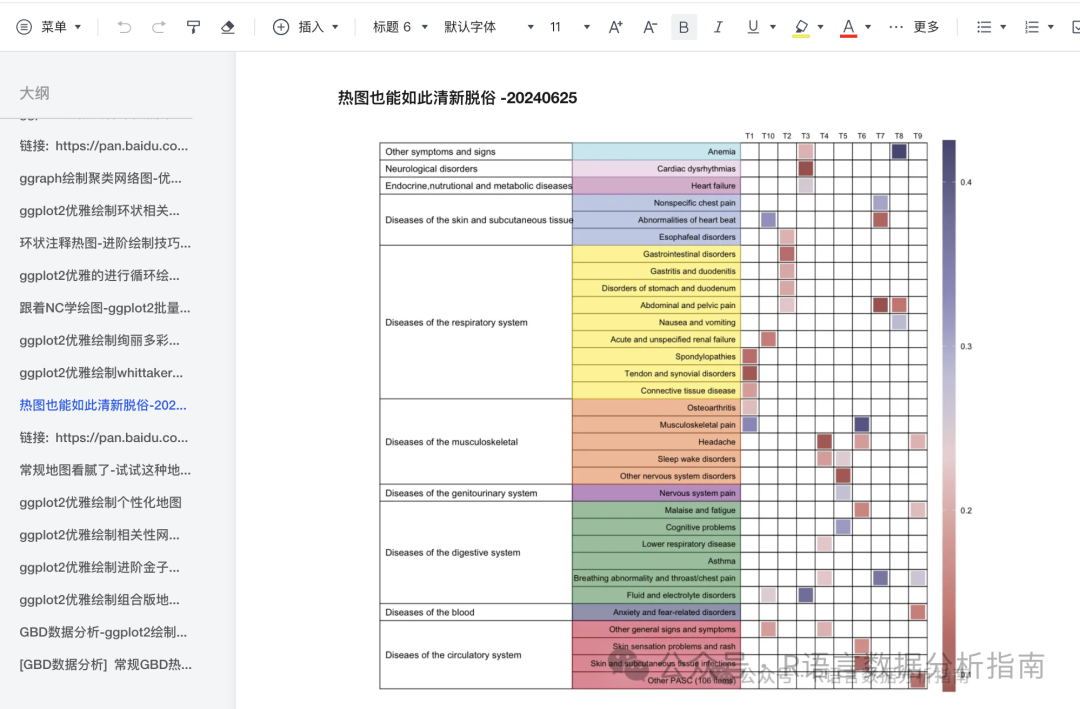1080x709 pixels.
Task: Open the 默认字体 font family dropdown
Action: click(x=488, y=27)
